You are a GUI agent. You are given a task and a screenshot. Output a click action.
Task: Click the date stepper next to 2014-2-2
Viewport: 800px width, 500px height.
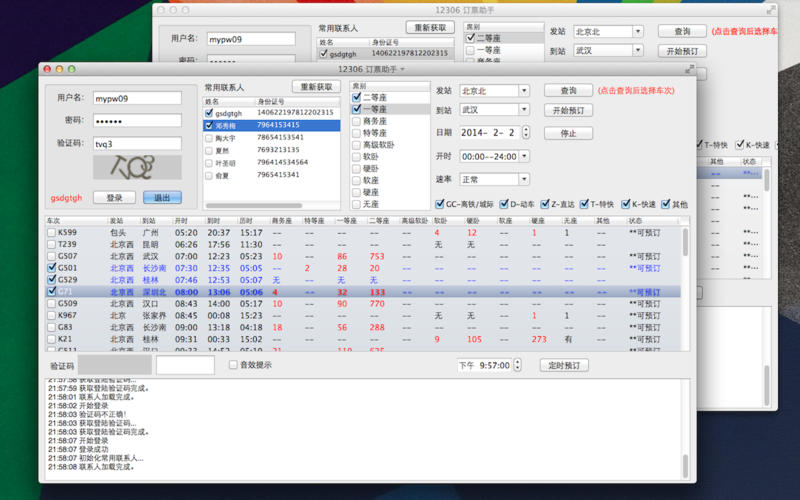525,132
